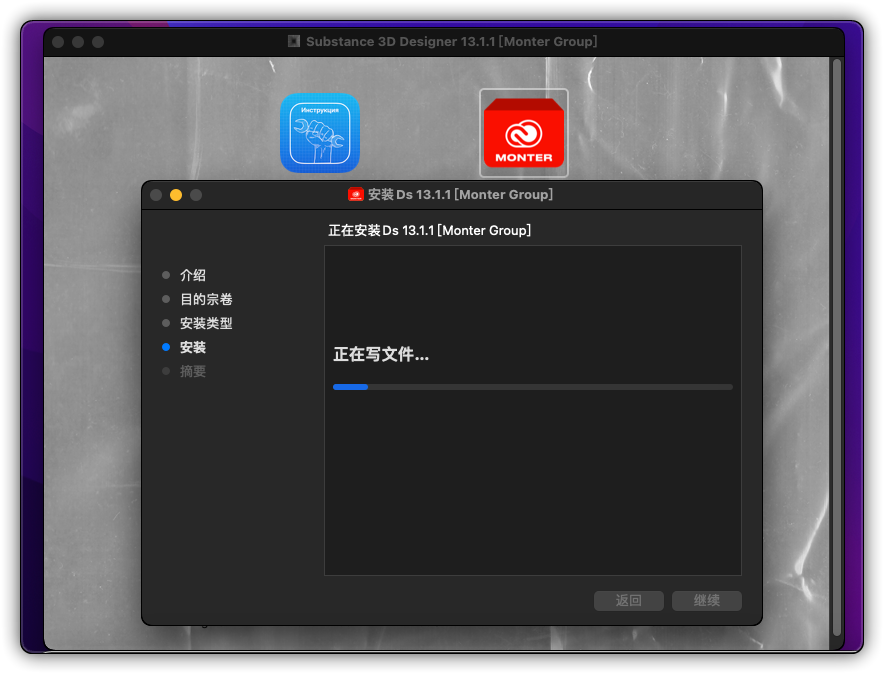The width and height of the screenshot is (884, 674).
Task: Click the small red icon in installer title
Action: click(x=356, y=194)
